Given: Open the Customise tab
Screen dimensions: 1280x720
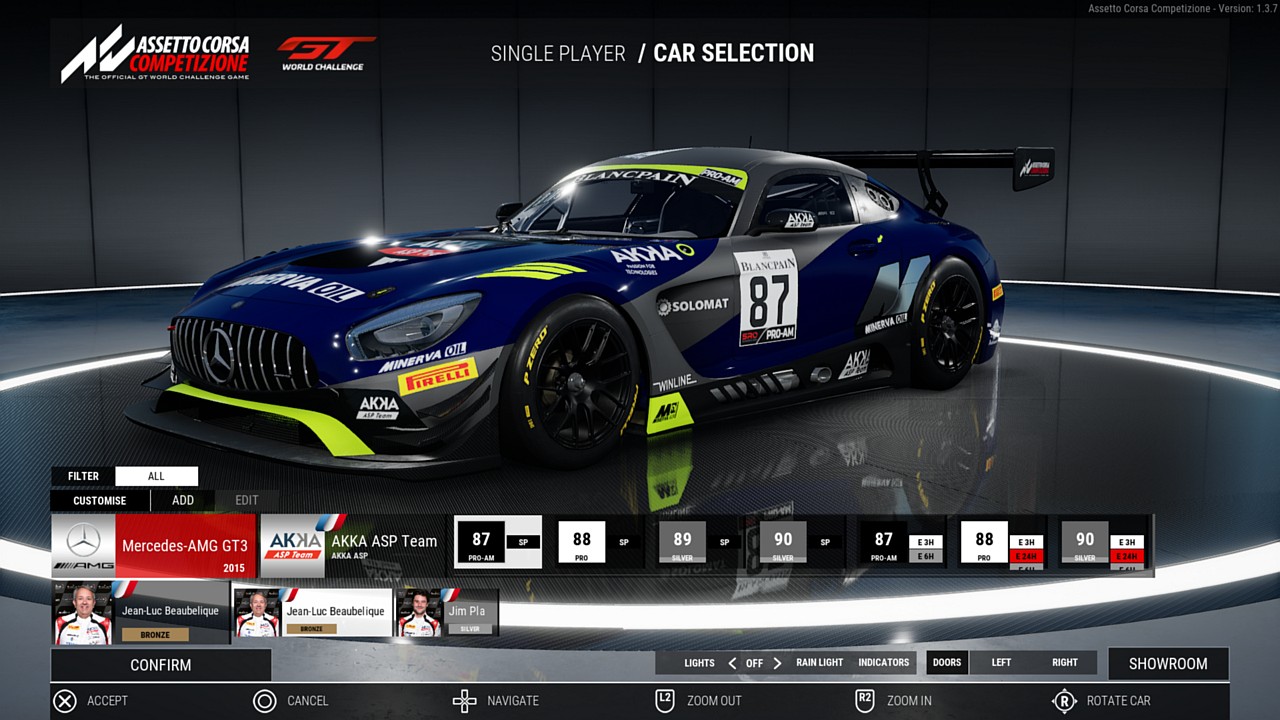Looking at the screenshot, I should click(100, 500).
